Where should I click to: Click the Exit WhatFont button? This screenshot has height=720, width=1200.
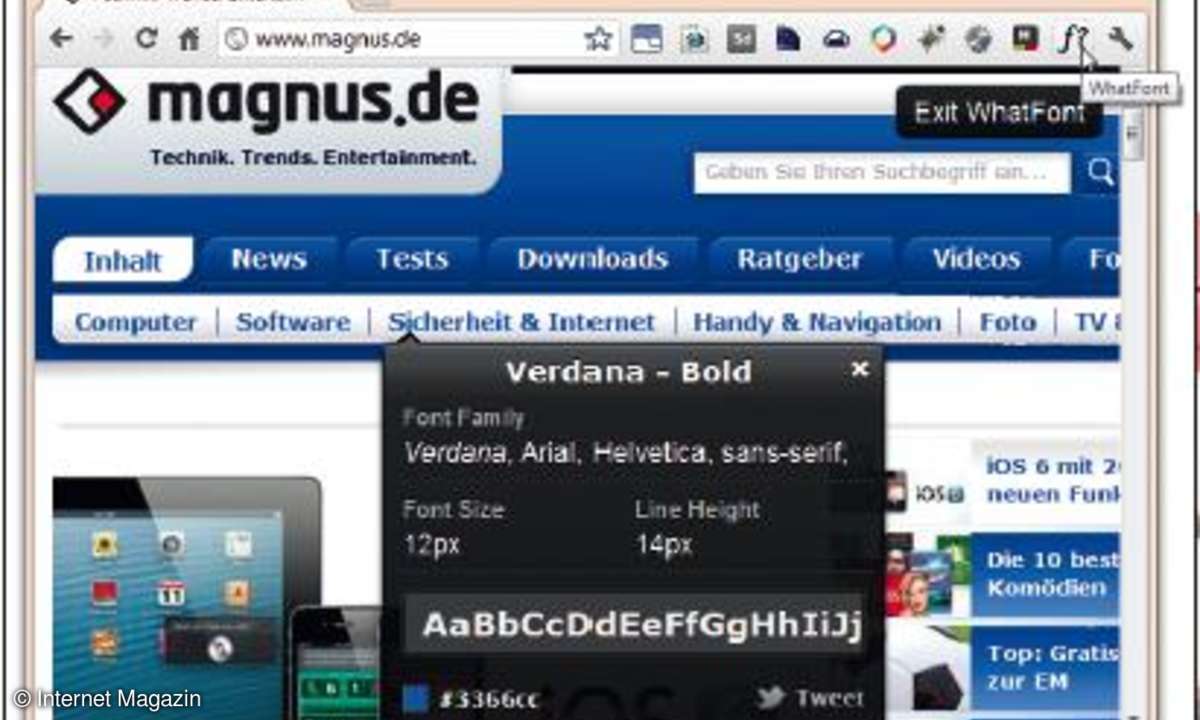[999, 112]
